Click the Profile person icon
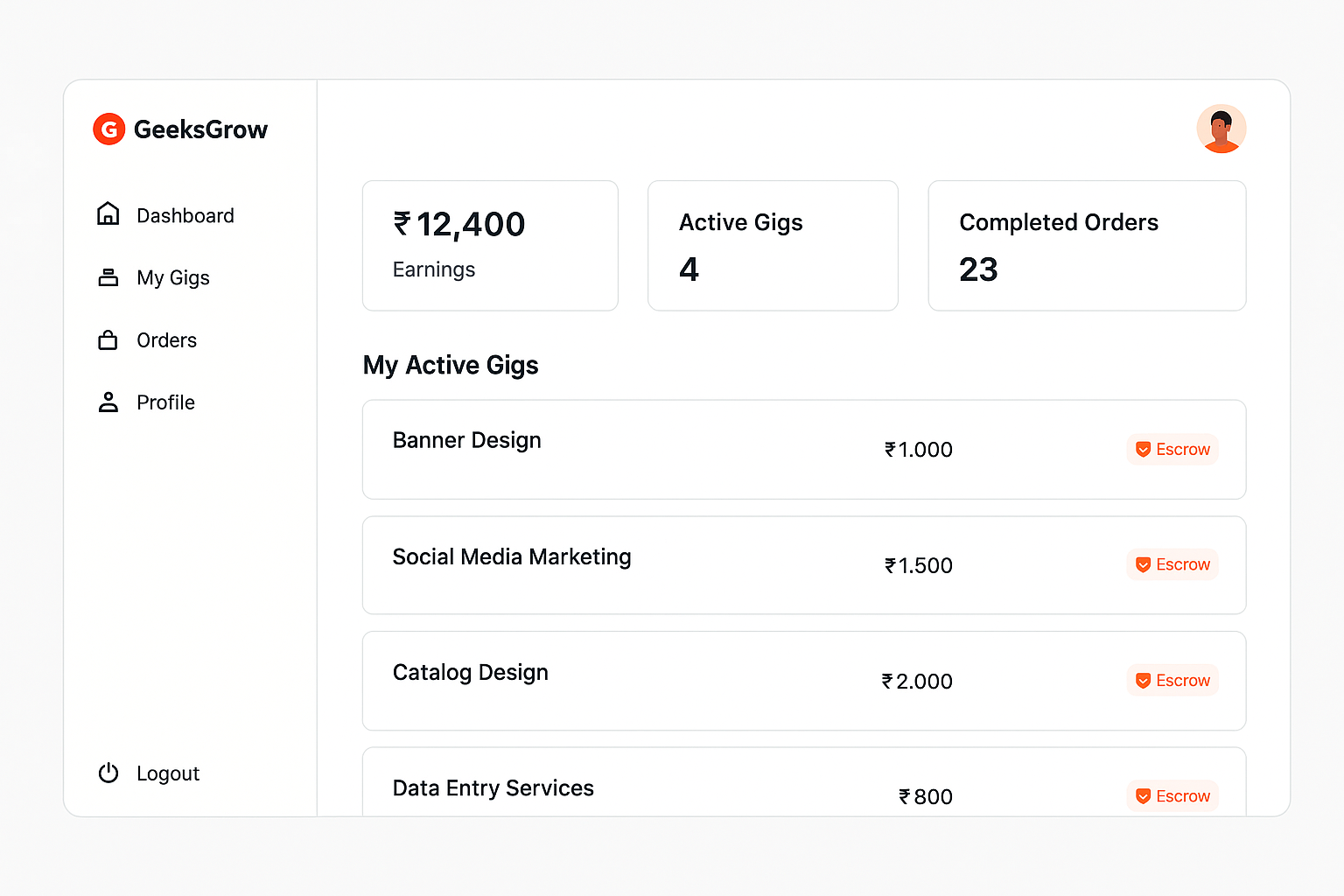Image resolution: width=1344 pixels, height=896 pixels. coord(108,402)
